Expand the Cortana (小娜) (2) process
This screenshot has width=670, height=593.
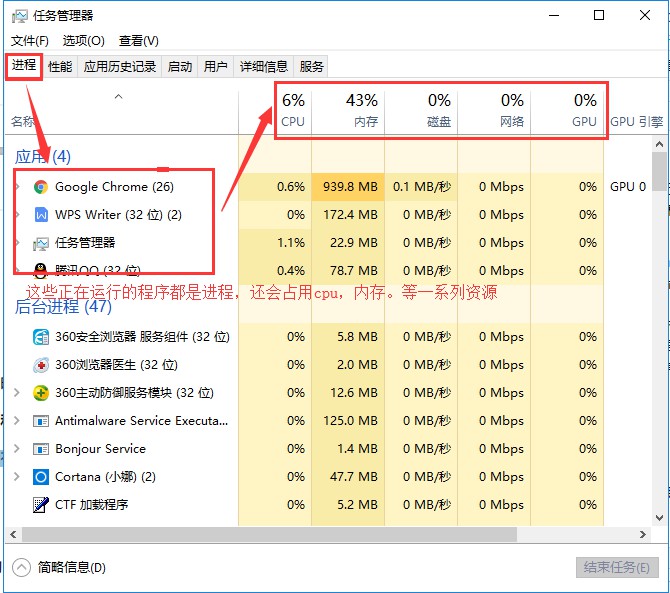pos(17,476)
